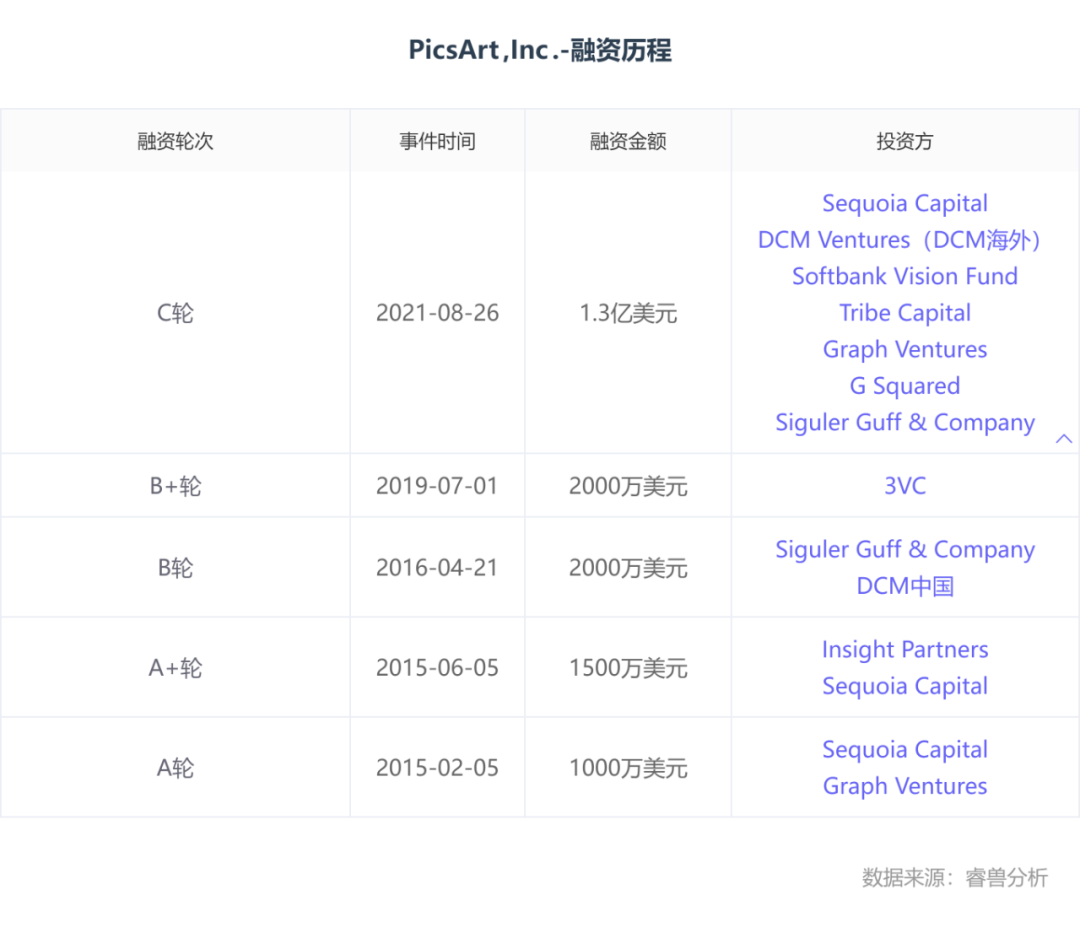This screenshot has height=933, width=1080.
Task: Click the 融资轮次 column header
Action: [x=175, y=141]
